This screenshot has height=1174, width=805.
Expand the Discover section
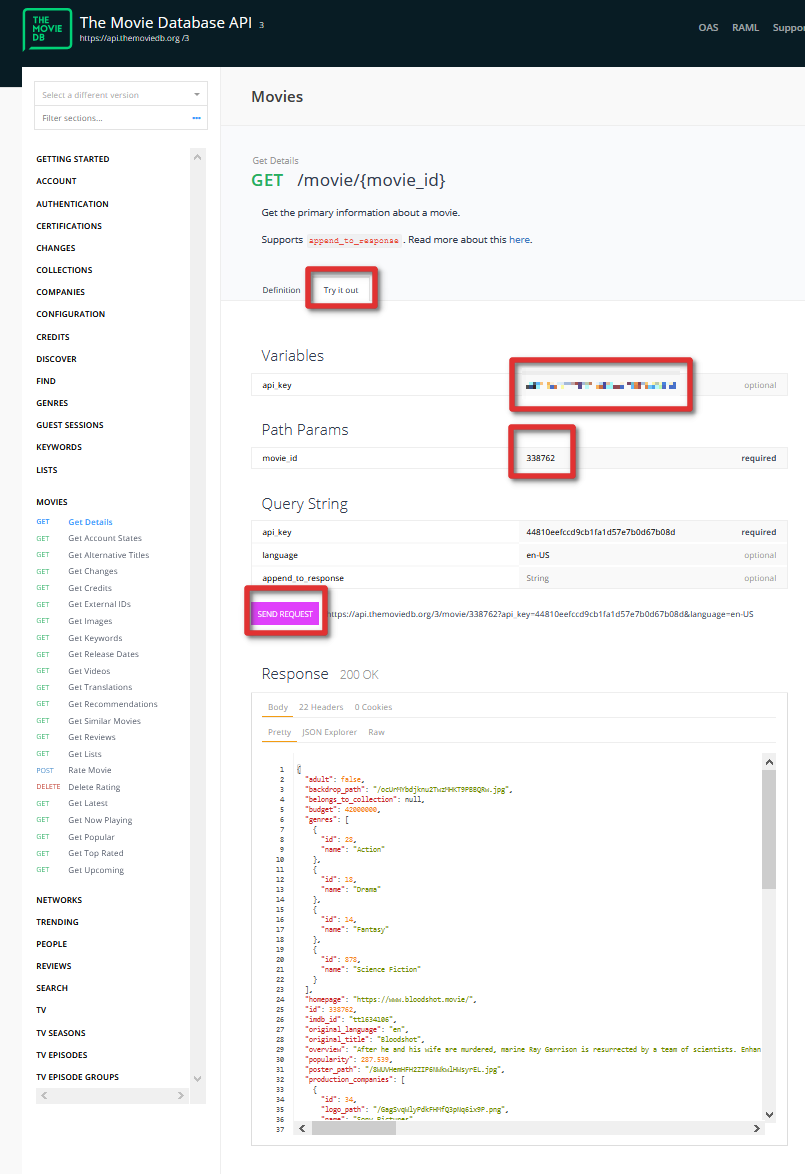(x=56, y=359)
